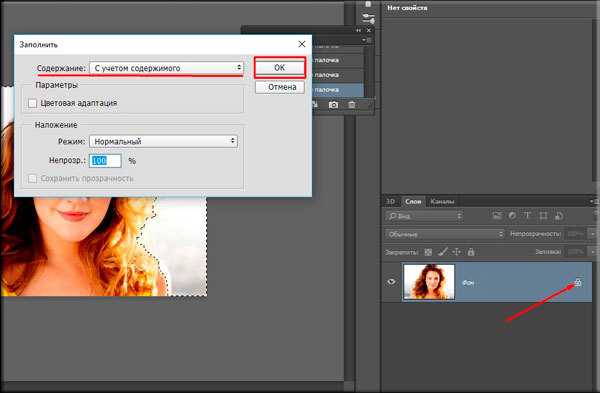Click the layer Заливка value field
Screen dimensions: 600x393
point(576,252)
